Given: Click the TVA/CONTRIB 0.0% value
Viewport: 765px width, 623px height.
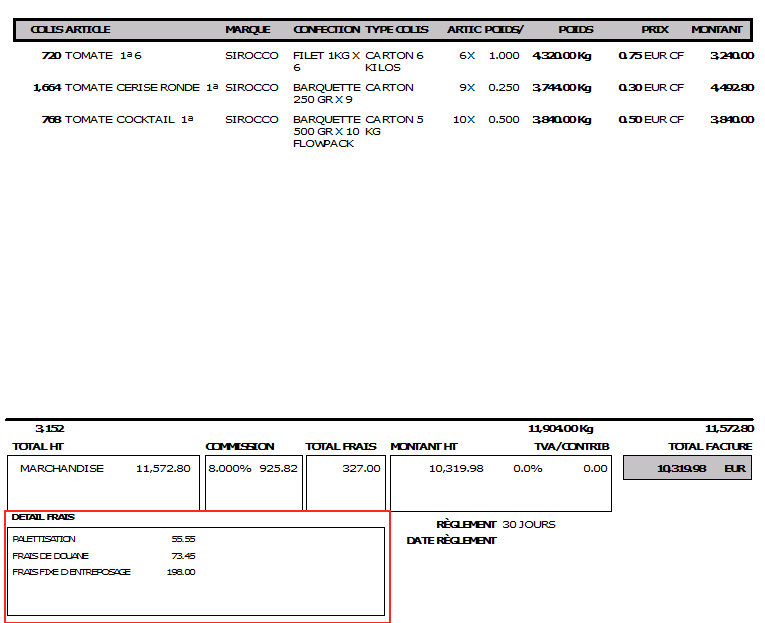Looking at the screenshot, I should tap(527, 468).
